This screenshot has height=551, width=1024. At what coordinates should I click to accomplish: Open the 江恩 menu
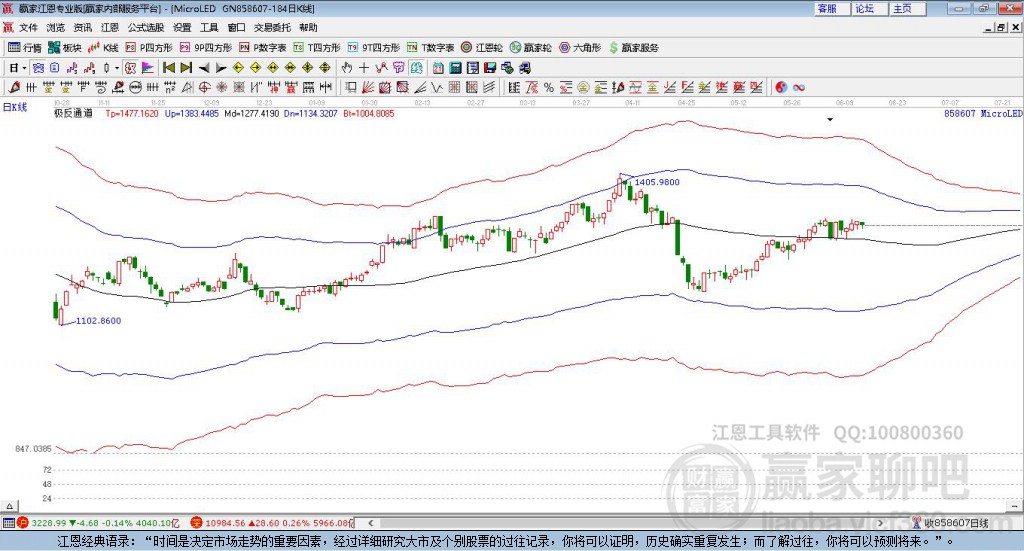click(110, 27)
